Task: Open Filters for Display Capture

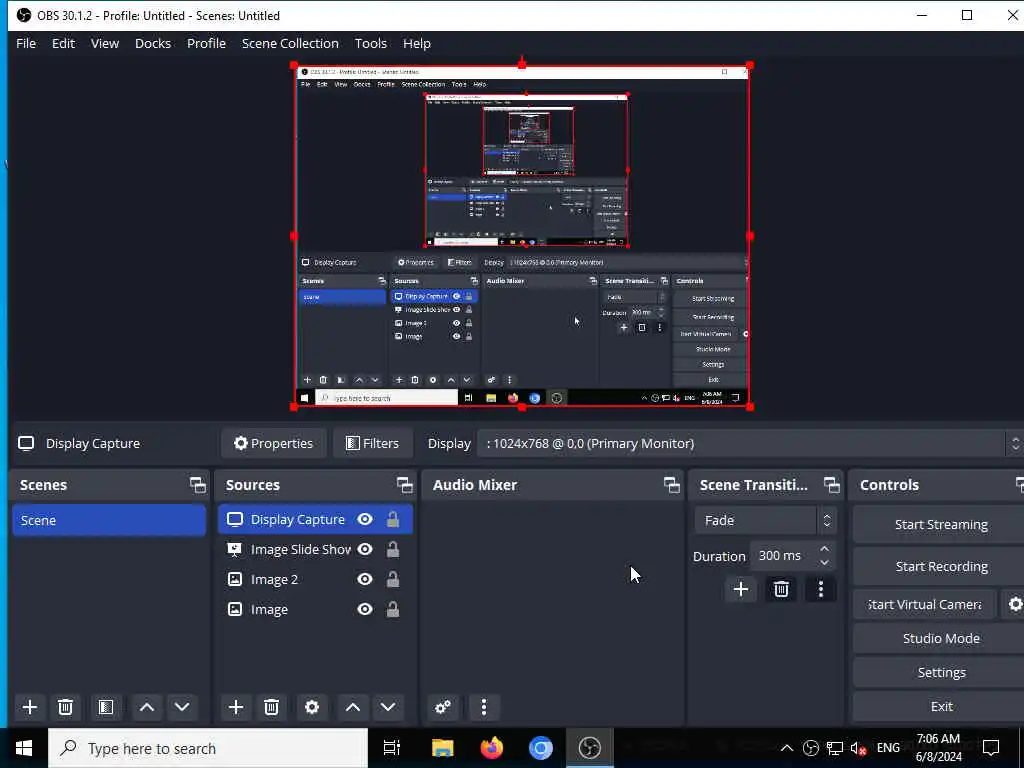Action: (372, 443)
